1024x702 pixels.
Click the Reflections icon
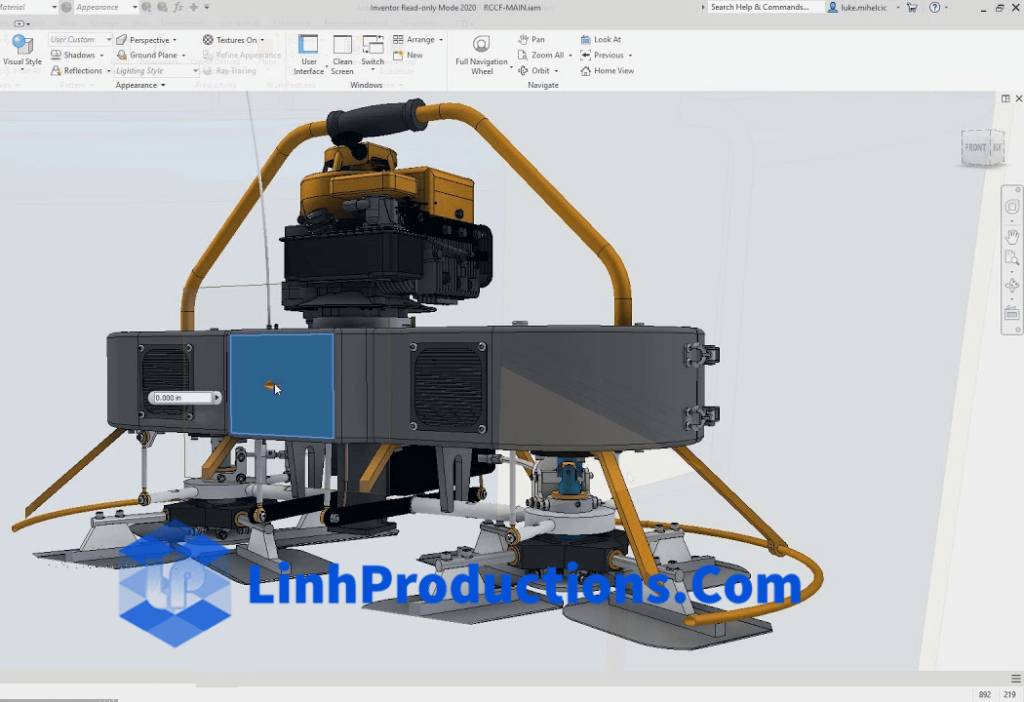tap(56, 71)
